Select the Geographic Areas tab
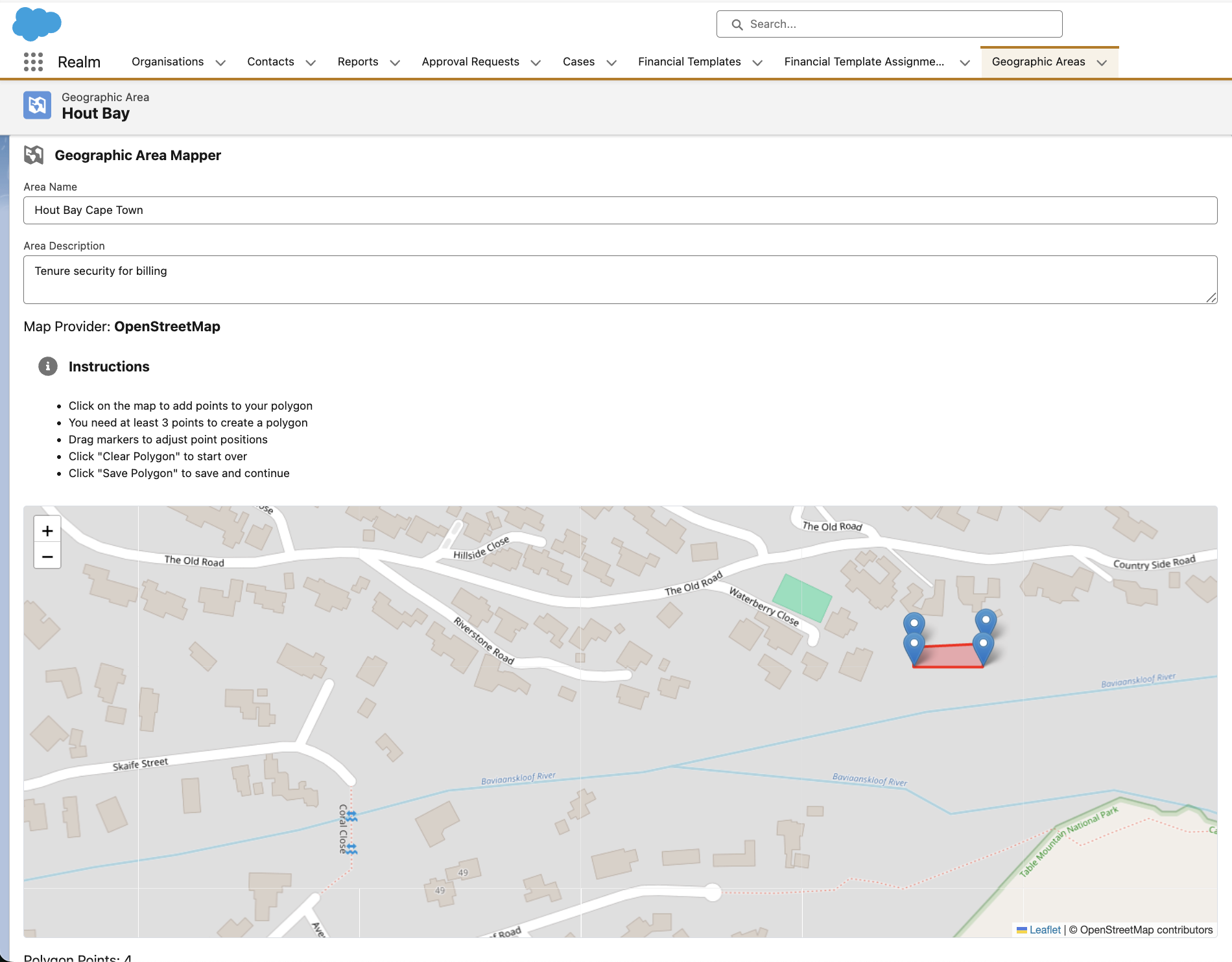The image size is (1232, 962). click(x=1038, y=62)
